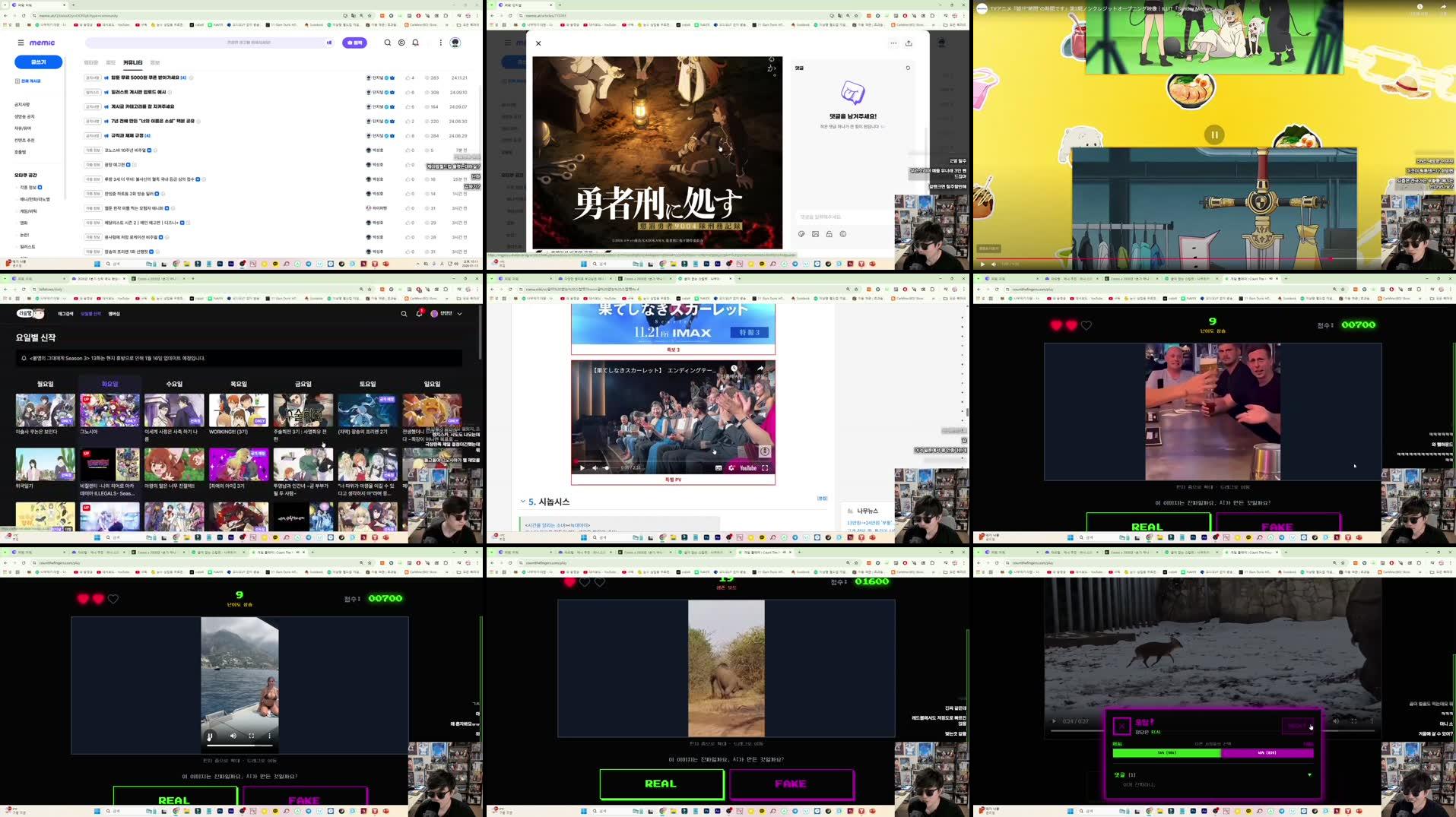Click the blue 글쓰기 write button

pos(37,62)
